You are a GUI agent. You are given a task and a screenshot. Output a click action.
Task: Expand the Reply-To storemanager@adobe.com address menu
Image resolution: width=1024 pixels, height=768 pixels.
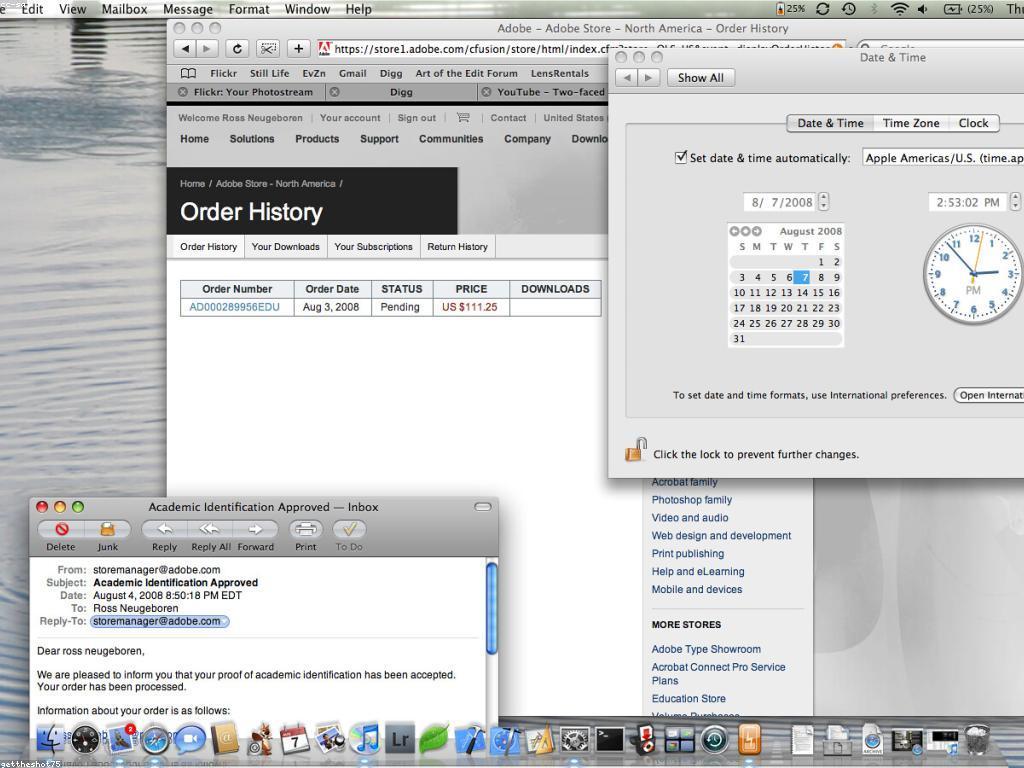(160, 621)
